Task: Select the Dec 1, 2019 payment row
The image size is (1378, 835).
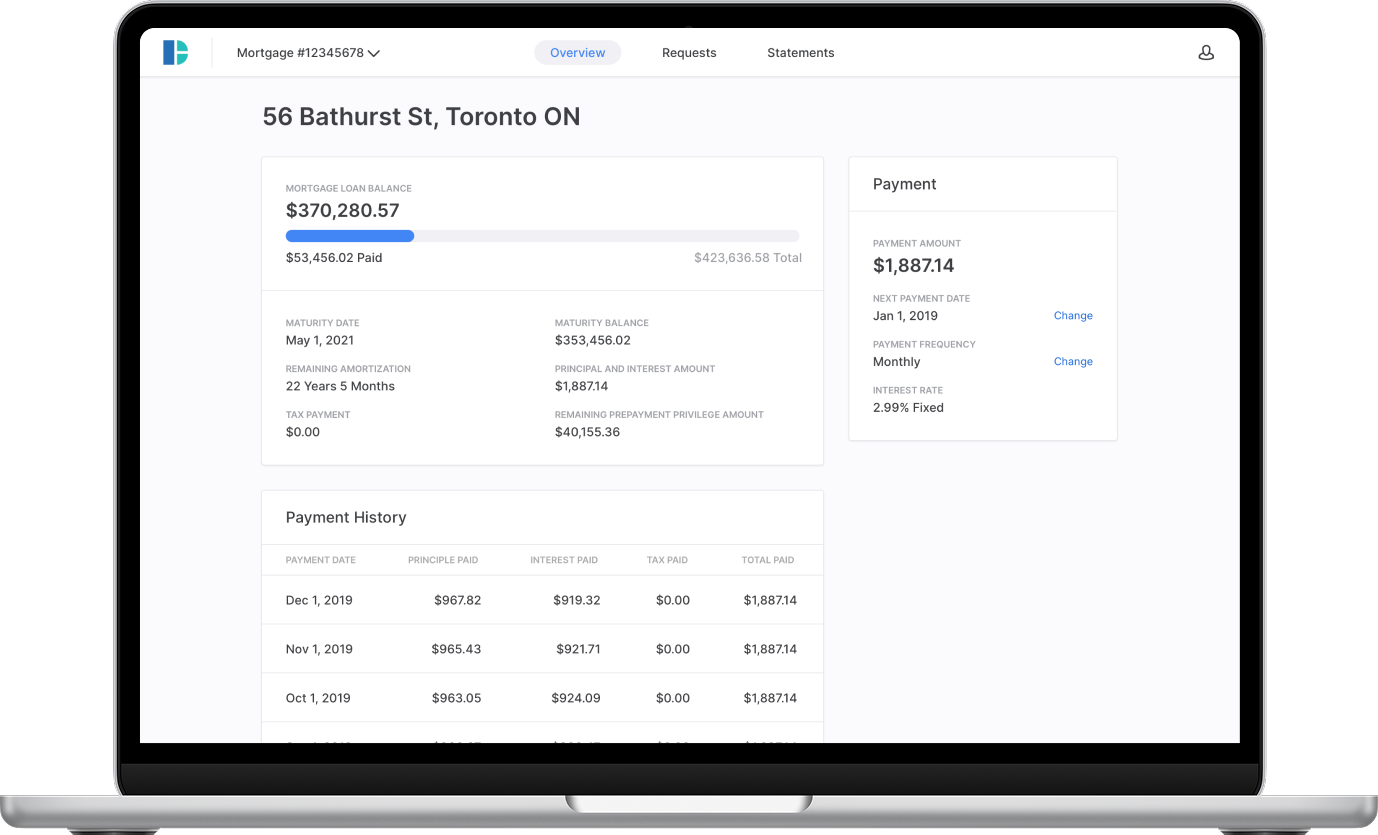Action: pos(542,600)
